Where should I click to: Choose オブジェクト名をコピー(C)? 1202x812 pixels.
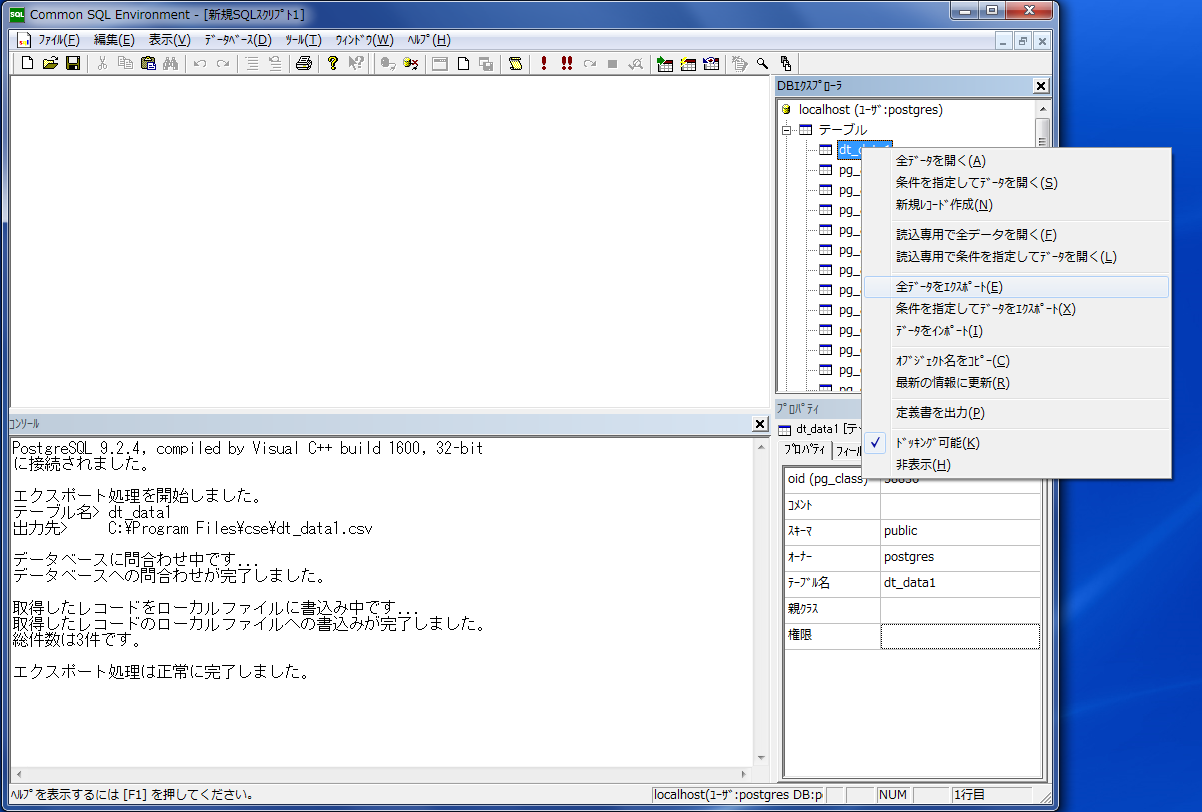[1016, 361]
